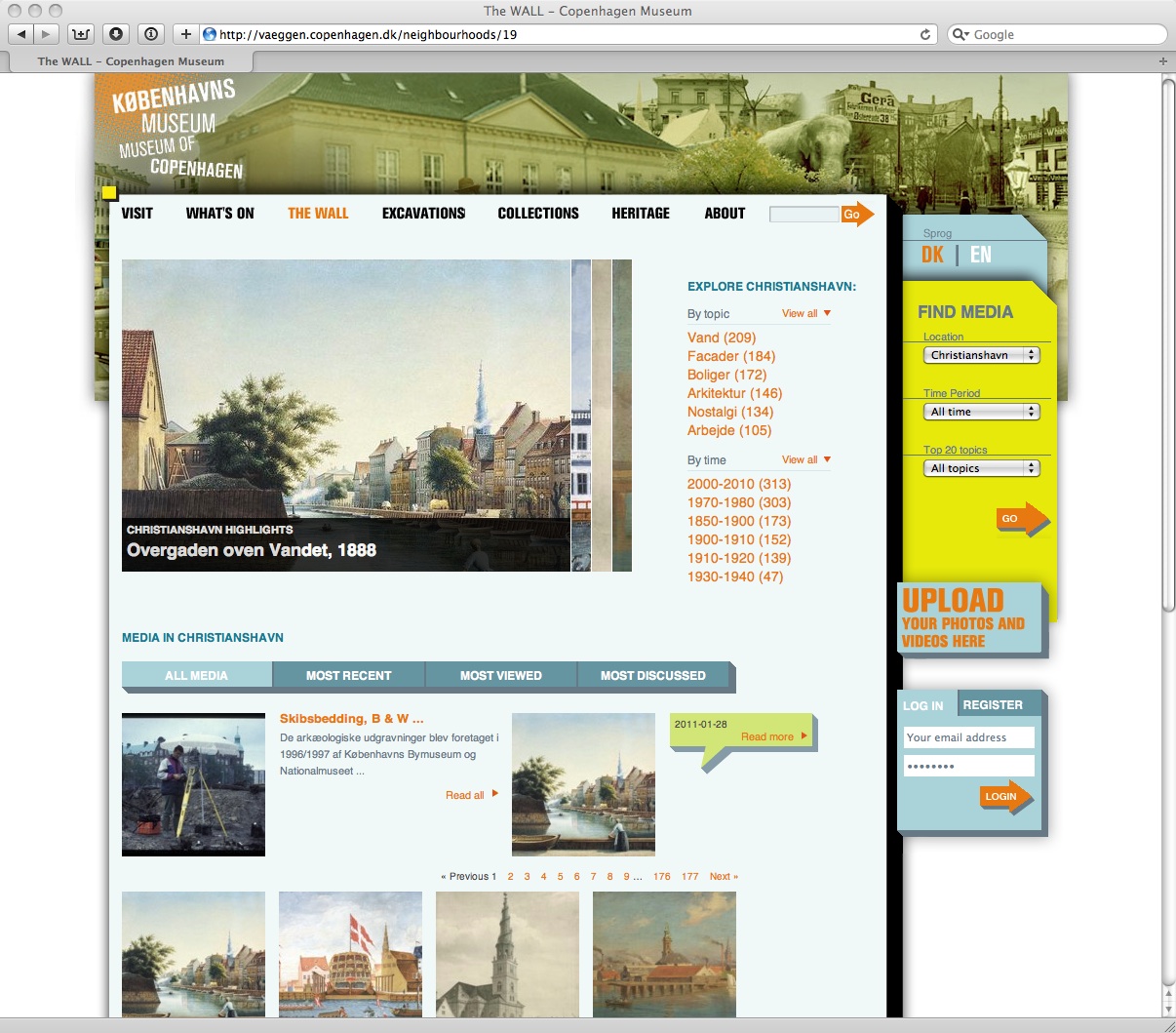The height and width of the screenshot is (1033, 1176).
Task: Go to the Next » results page
Action: 724,876
